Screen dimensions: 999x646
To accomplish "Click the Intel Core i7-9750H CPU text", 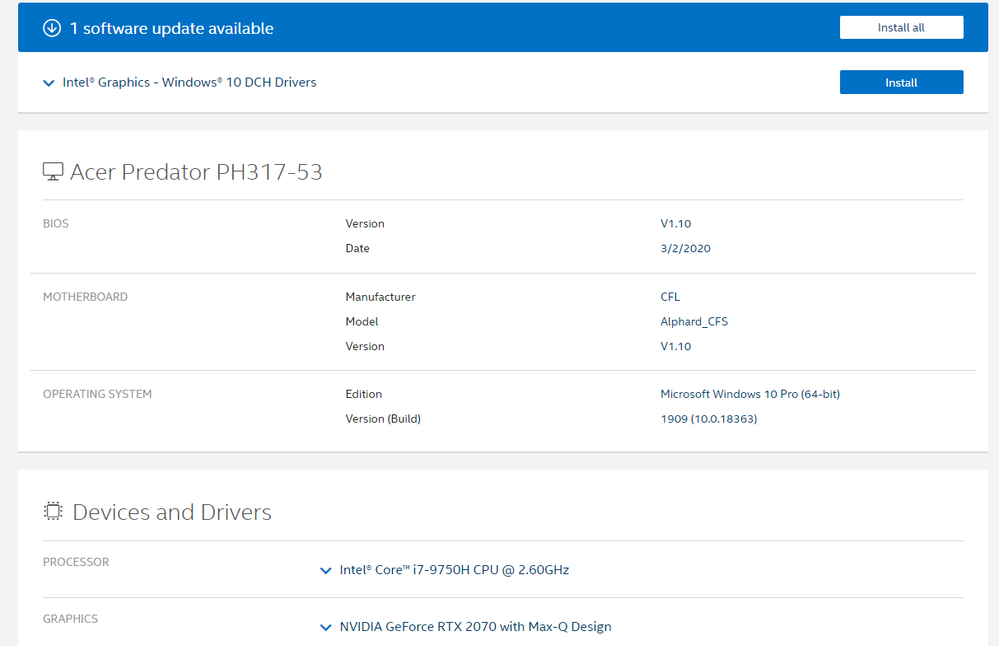I will coord(454,570).
